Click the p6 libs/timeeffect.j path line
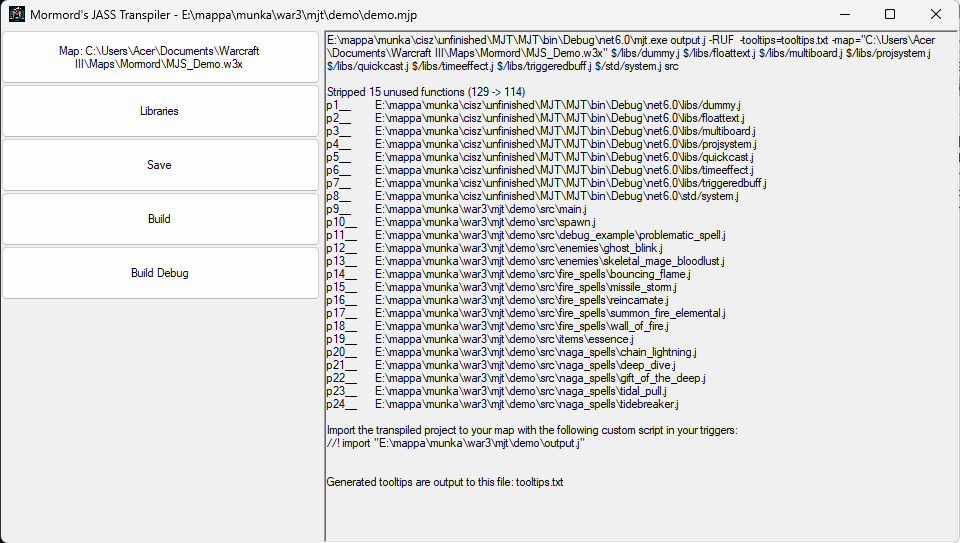 click(540, 170)
